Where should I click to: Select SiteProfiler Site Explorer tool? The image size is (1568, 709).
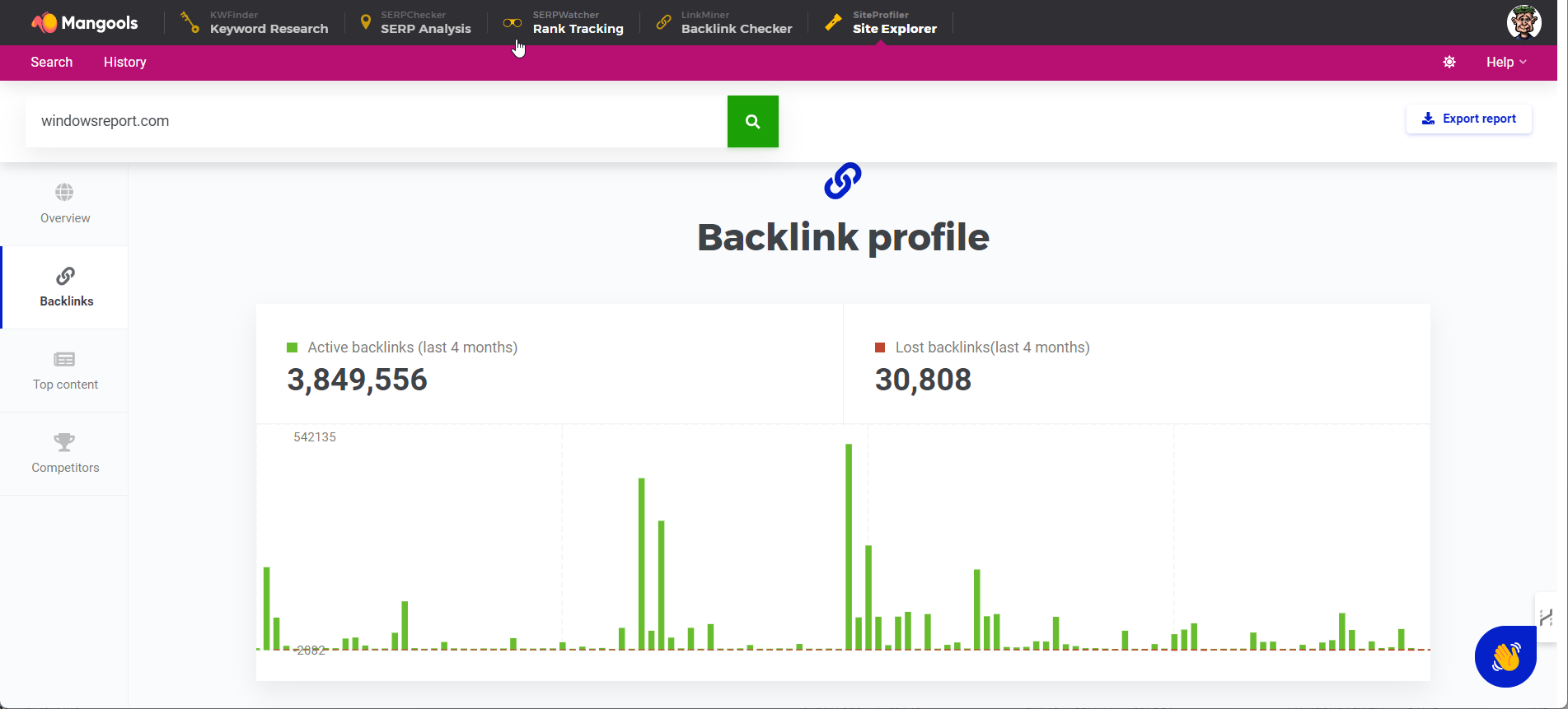pyautogui.click(x=881, y=23)
